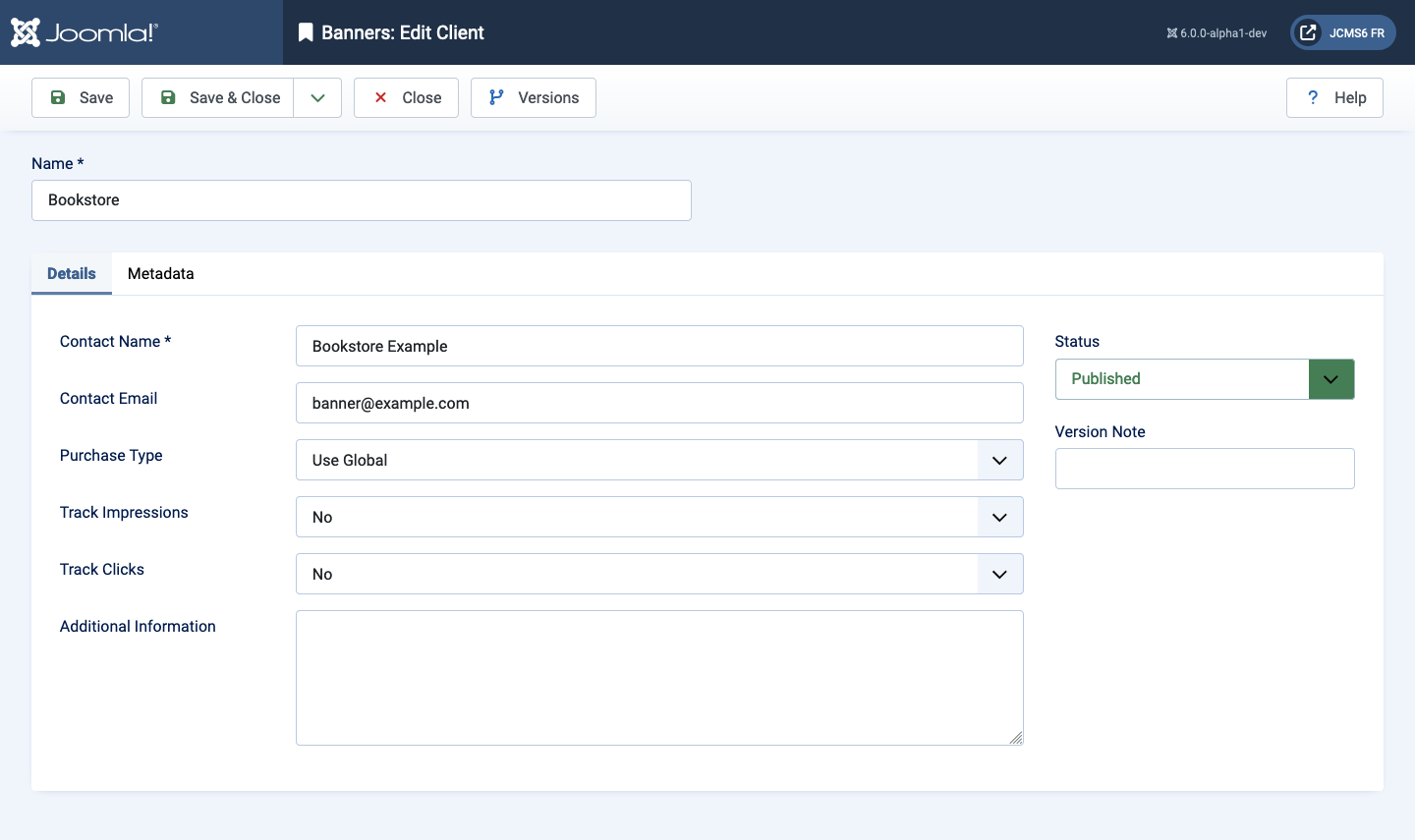Click the bookmark icon beside Banners title
The width and height of the screenshot is (1415, 840).
click(x=306, y=32)
